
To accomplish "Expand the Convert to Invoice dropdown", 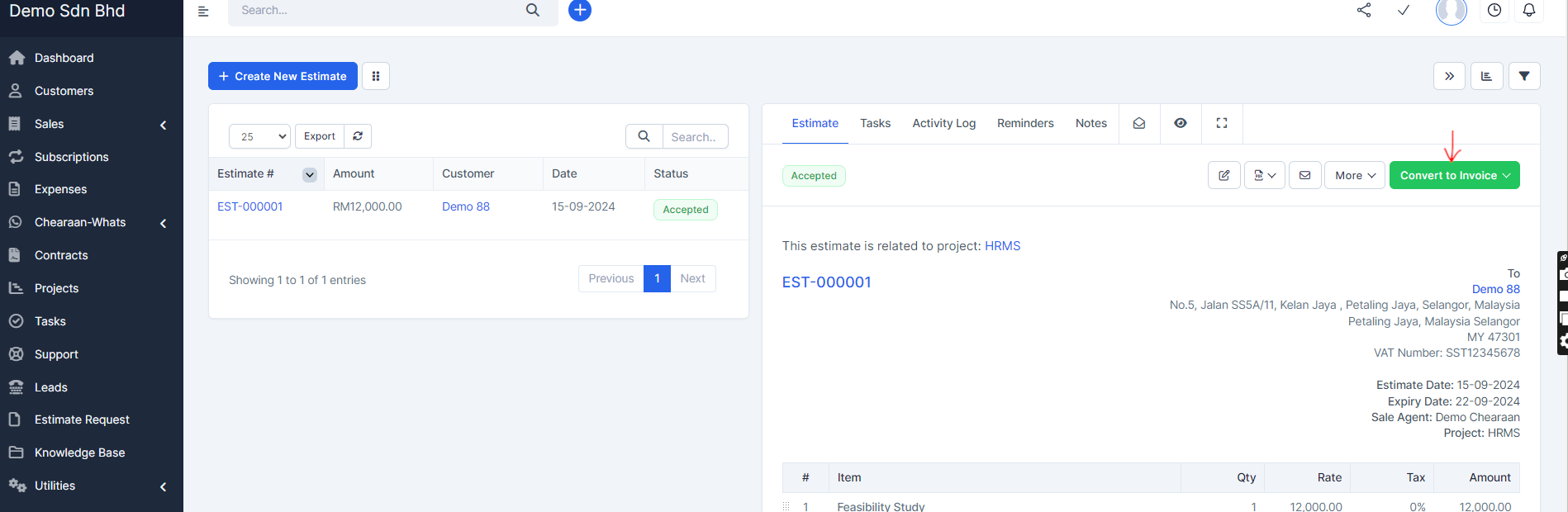I will tap(1454, 175).
